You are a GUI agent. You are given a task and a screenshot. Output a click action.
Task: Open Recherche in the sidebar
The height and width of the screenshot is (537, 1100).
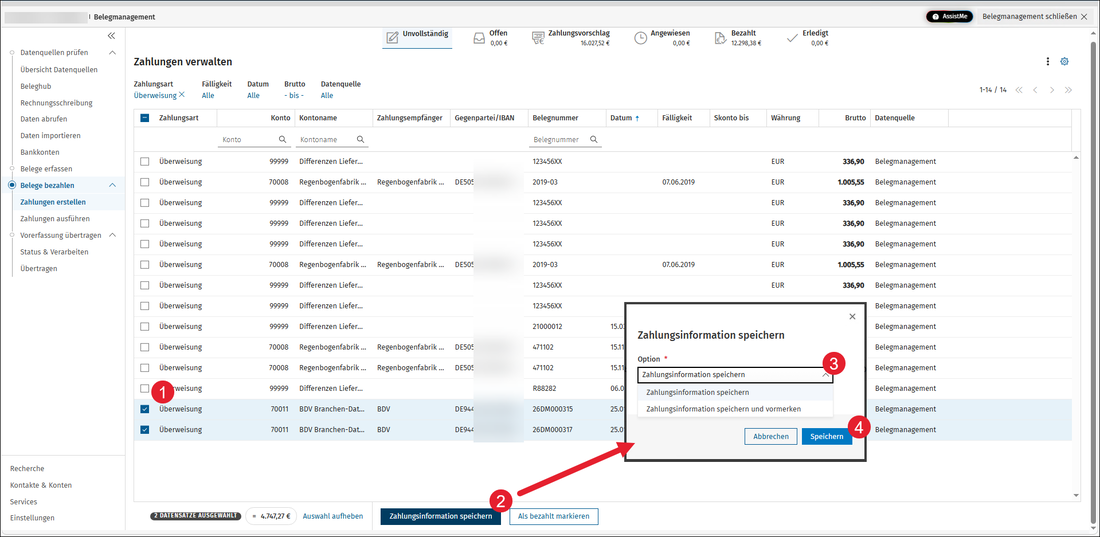pos(27,468)
